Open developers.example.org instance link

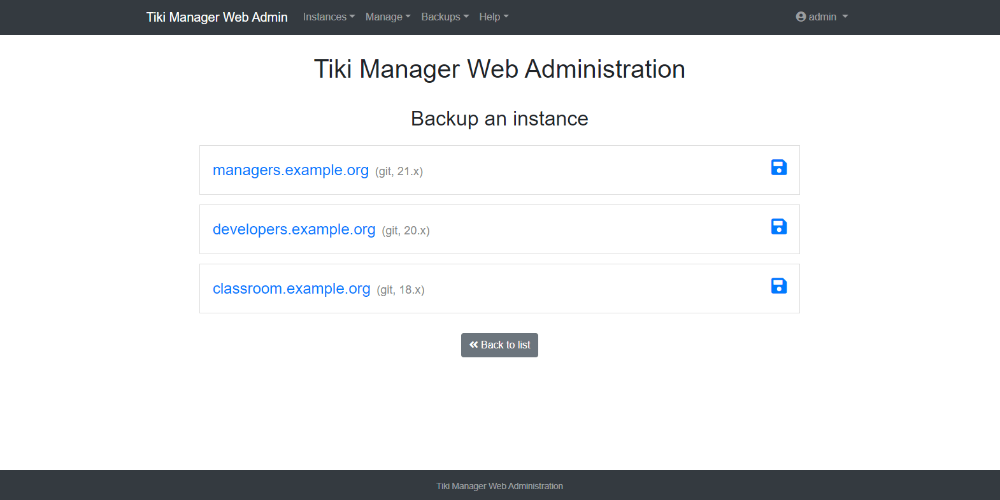click(294, 230)
